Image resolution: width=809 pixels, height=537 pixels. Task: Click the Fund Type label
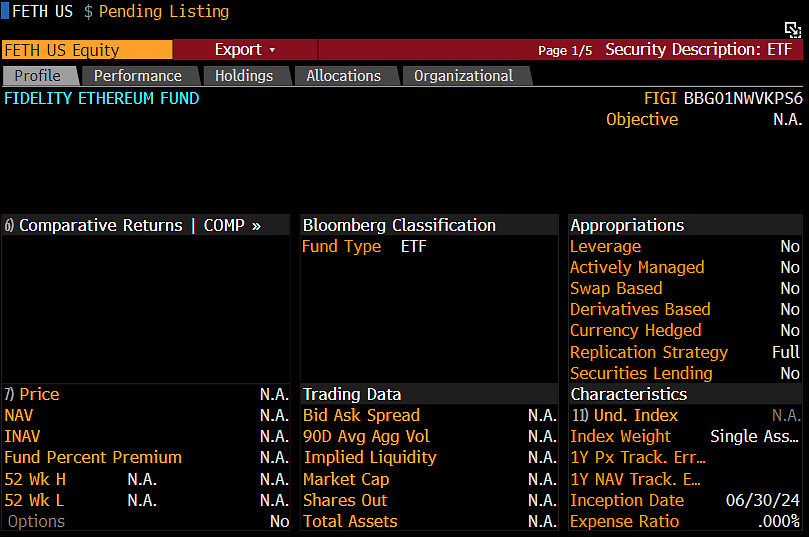click(x=341, y=247)
